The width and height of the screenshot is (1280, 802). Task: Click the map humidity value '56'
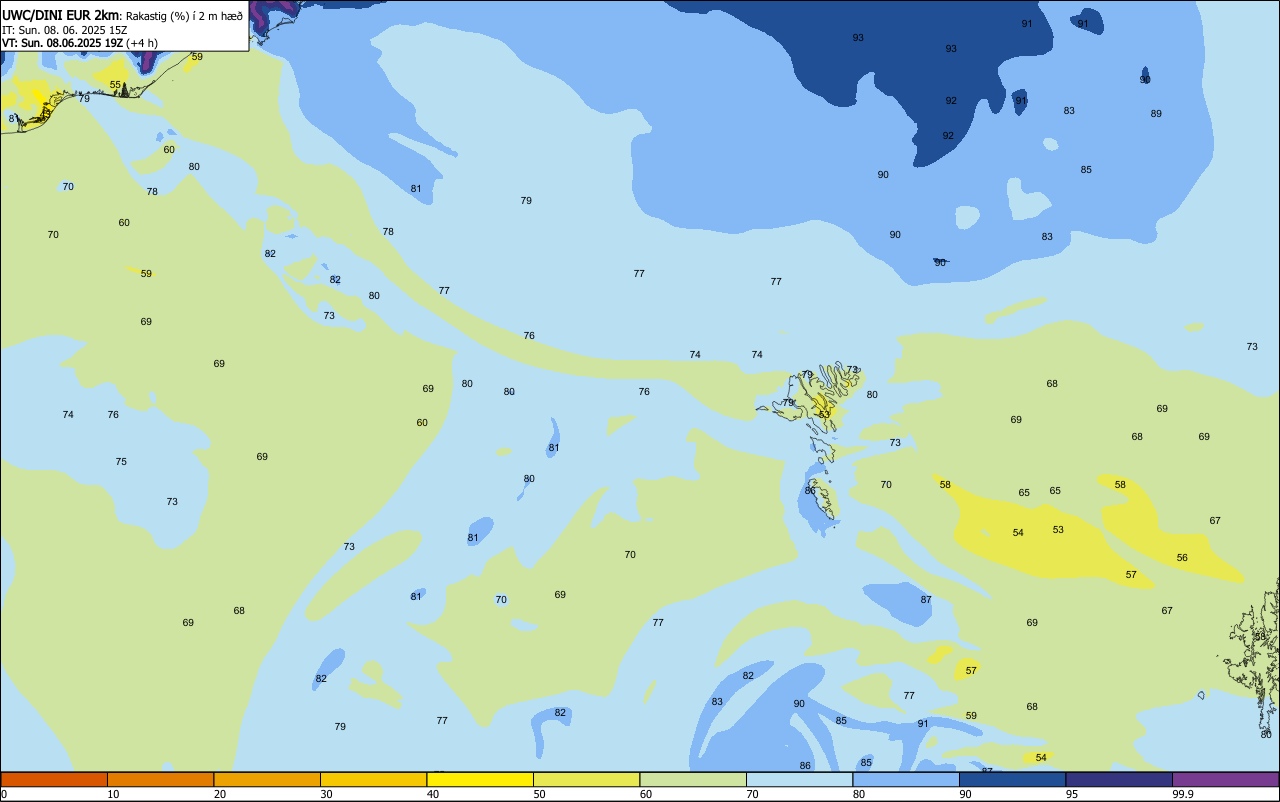coord(1182,558)
